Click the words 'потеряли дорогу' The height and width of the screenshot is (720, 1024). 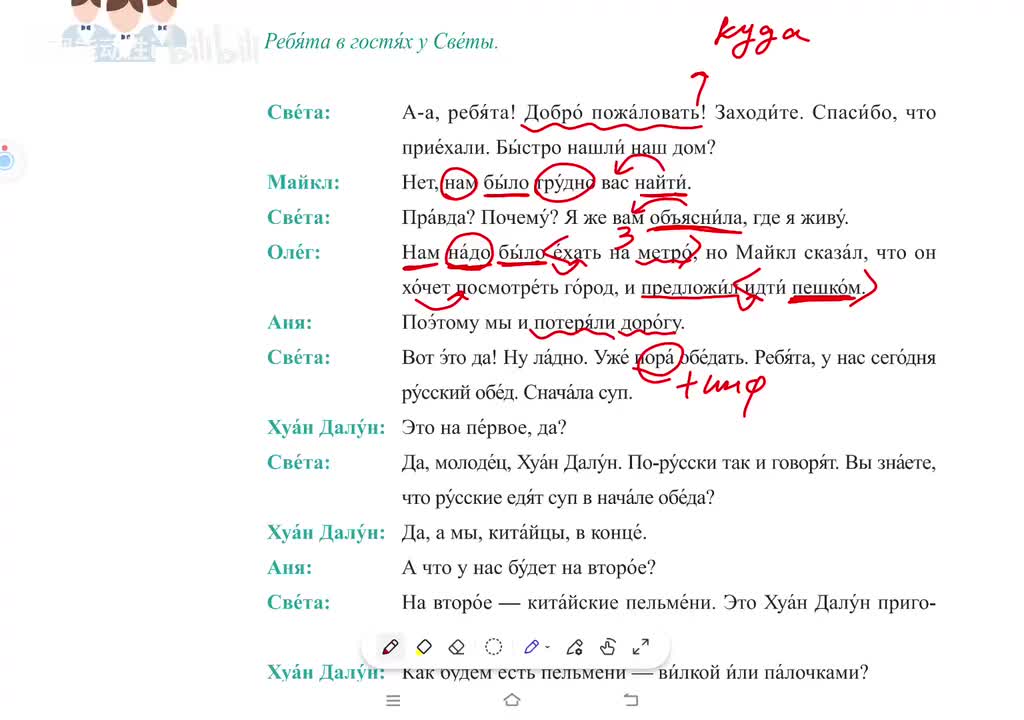[x=607, y=322]
